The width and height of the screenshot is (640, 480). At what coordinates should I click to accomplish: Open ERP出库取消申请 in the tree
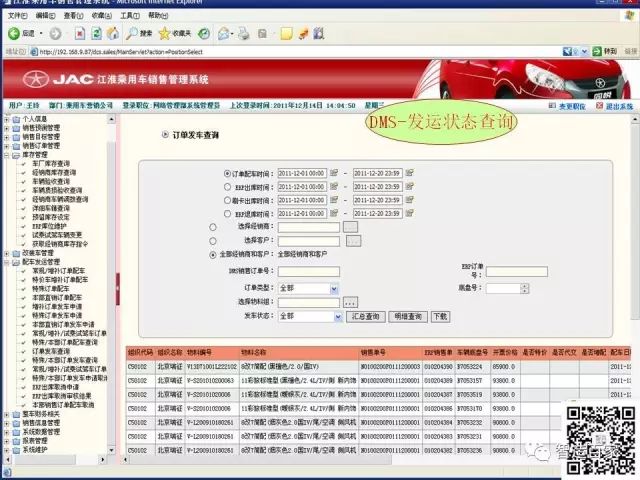56,387
